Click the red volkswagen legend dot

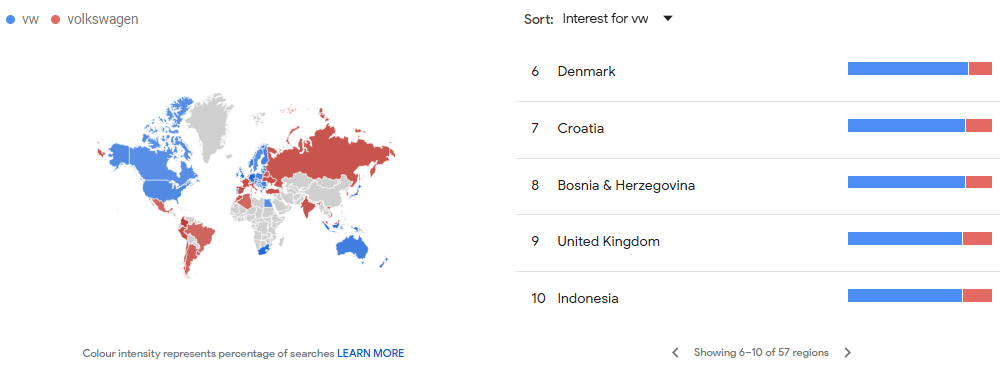pos(55,20)
